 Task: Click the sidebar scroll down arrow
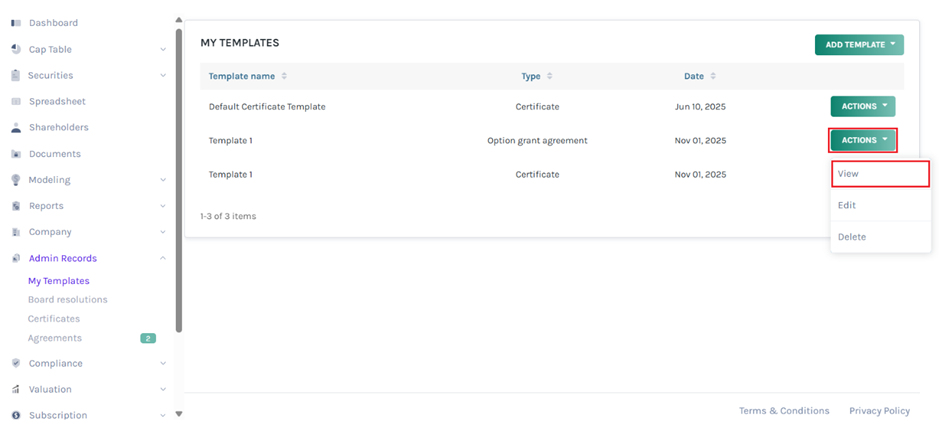click(x=179, y=413)
